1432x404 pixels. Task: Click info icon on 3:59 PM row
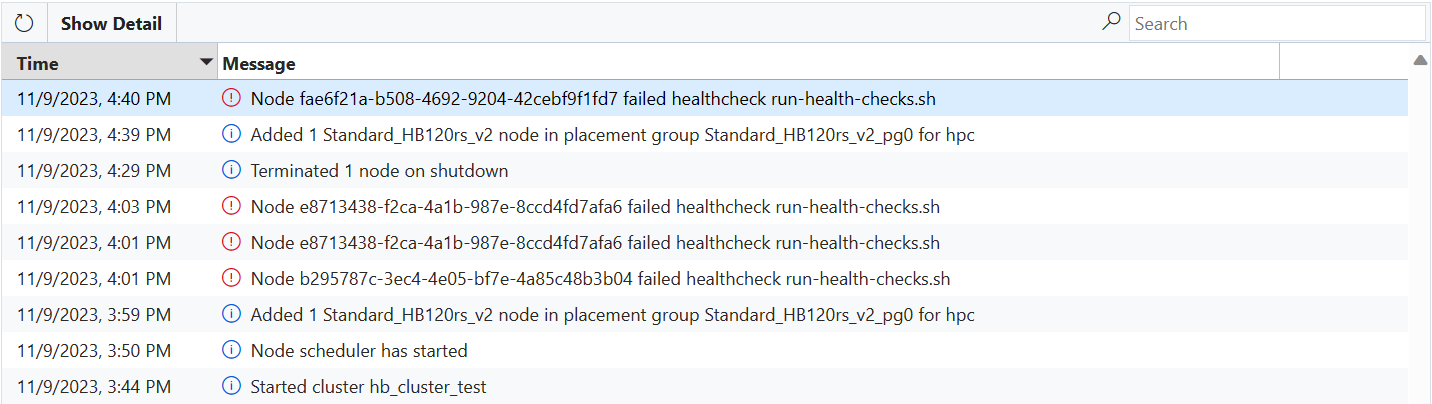tap(232, 315)
